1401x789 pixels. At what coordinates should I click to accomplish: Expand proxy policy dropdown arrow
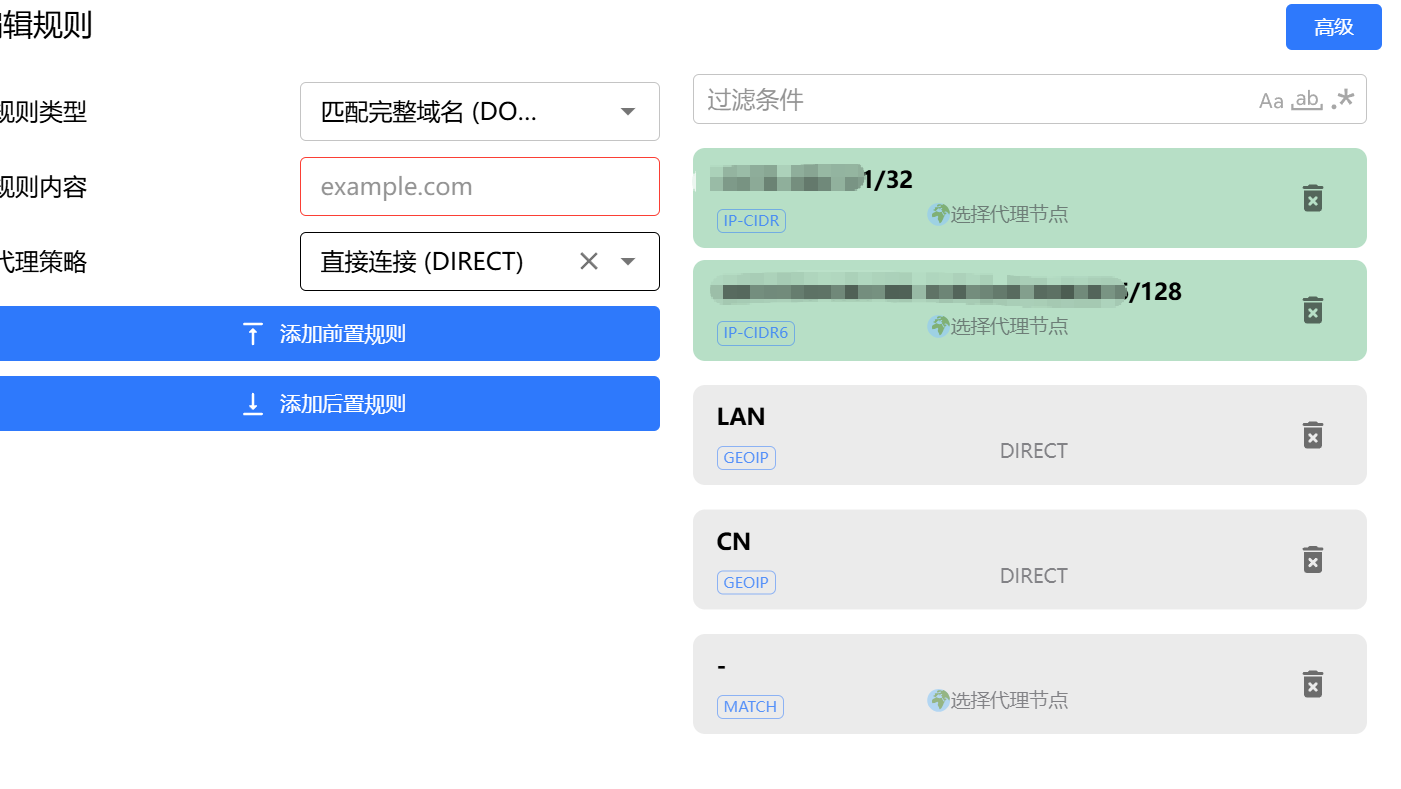(x=628, y=261)
